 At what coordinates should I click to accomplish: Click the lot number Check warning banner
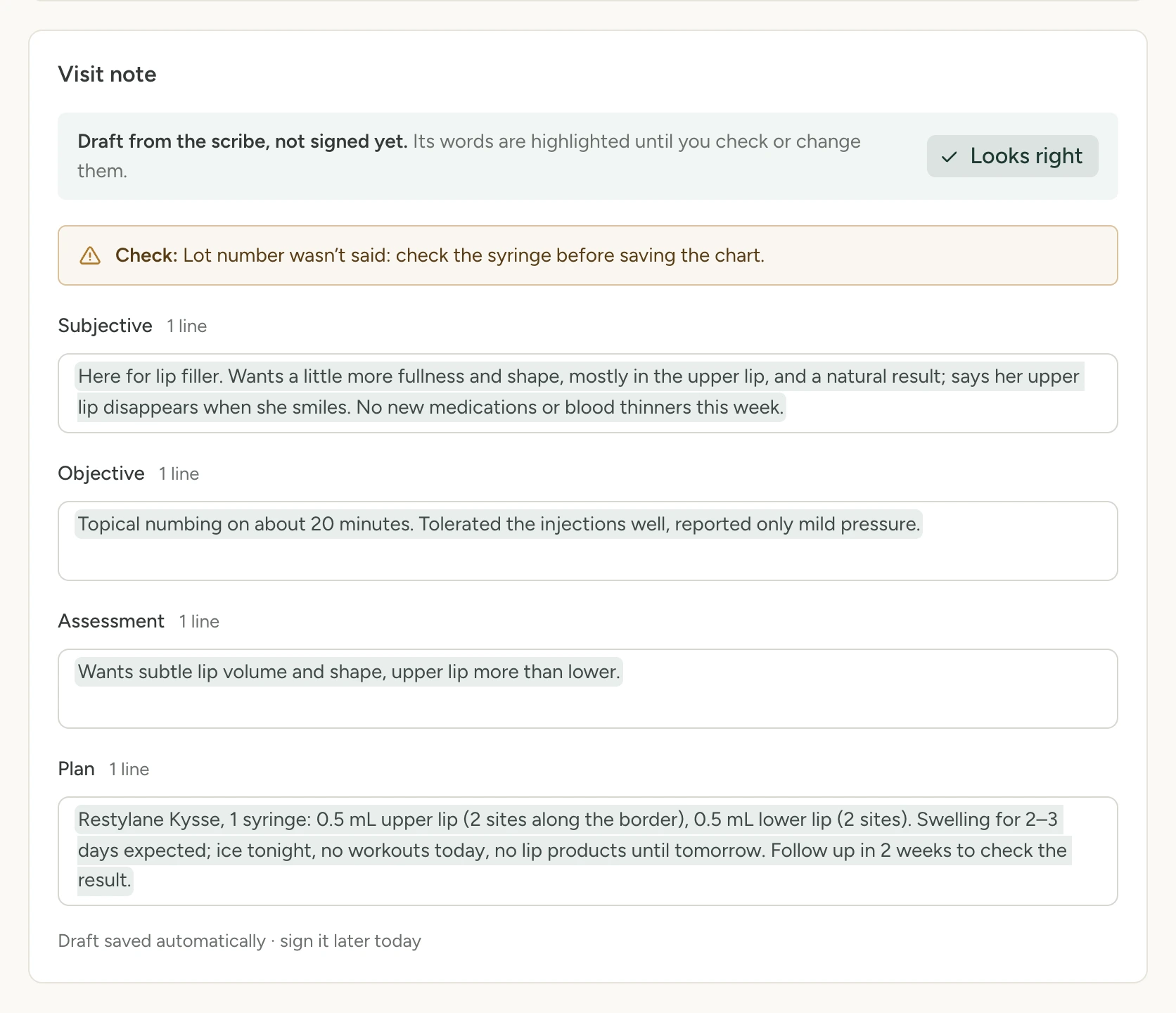(x=588, y=255)
